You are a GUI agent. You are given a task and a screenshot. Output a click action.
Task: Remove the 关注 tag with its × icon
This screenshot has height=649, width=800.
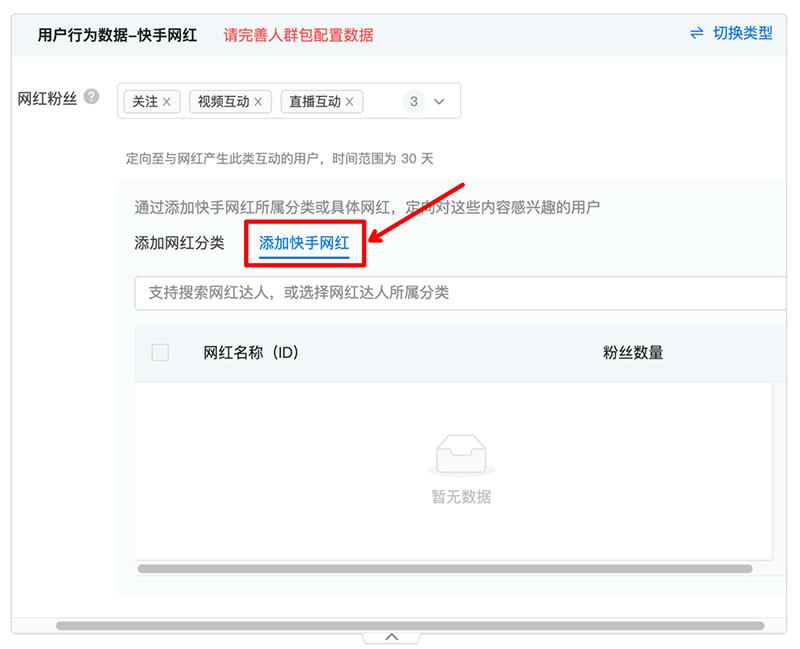point(167,102)
